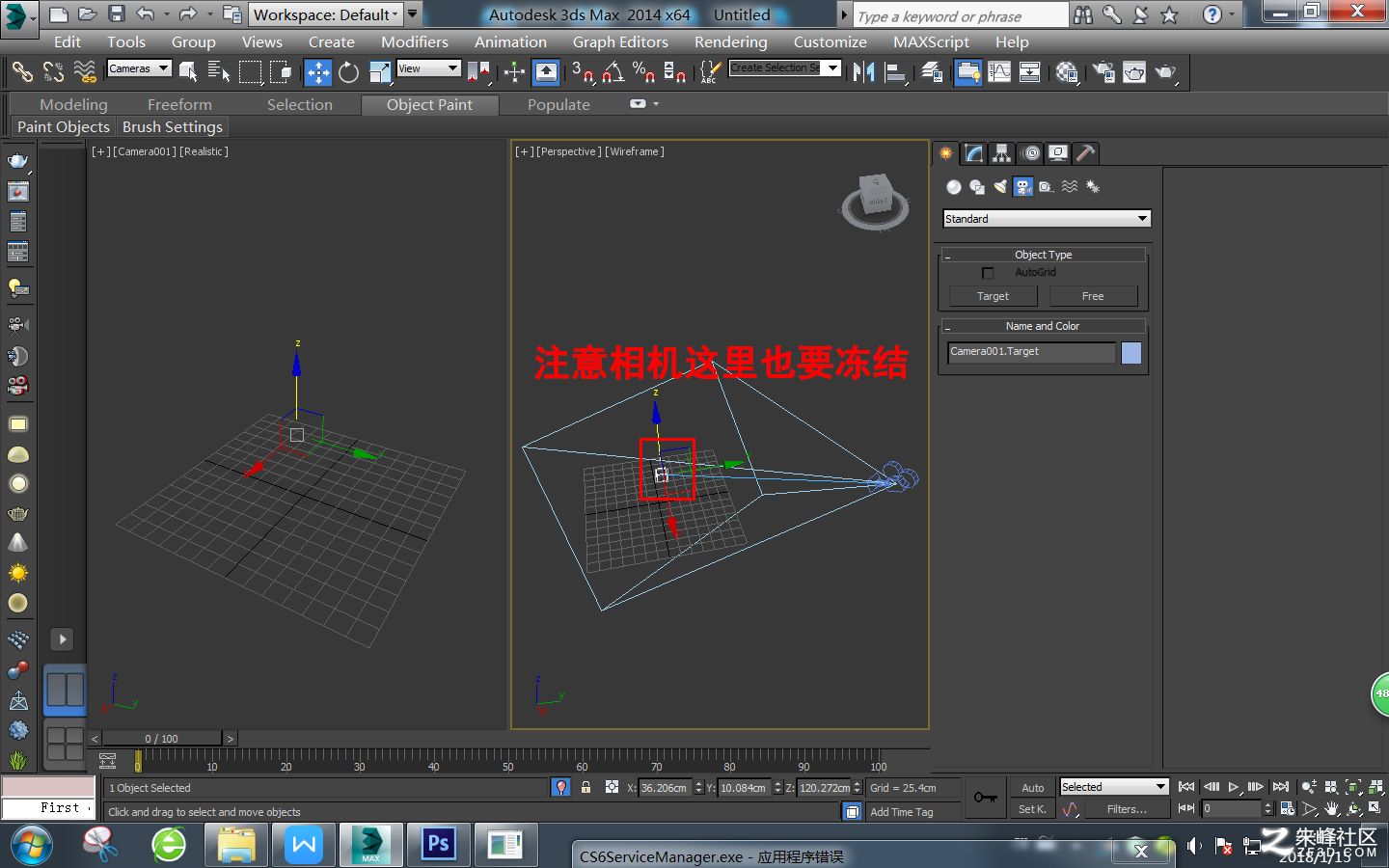Open the Modifiers menu

coord(415,42)
